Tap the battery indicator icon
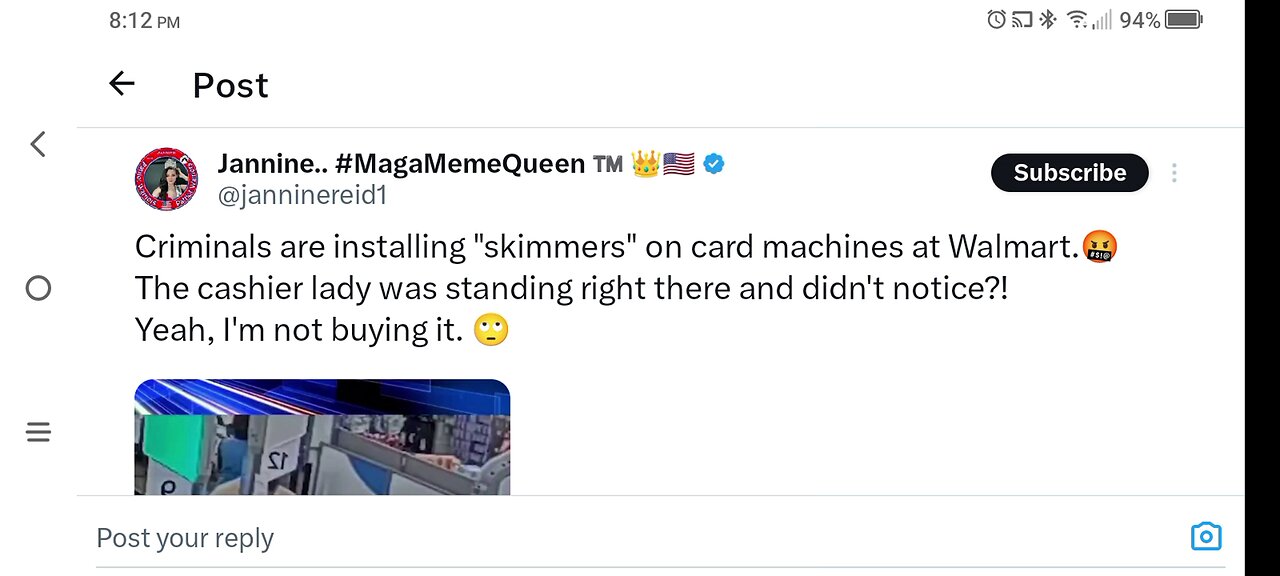 (x=1183, y=20)
